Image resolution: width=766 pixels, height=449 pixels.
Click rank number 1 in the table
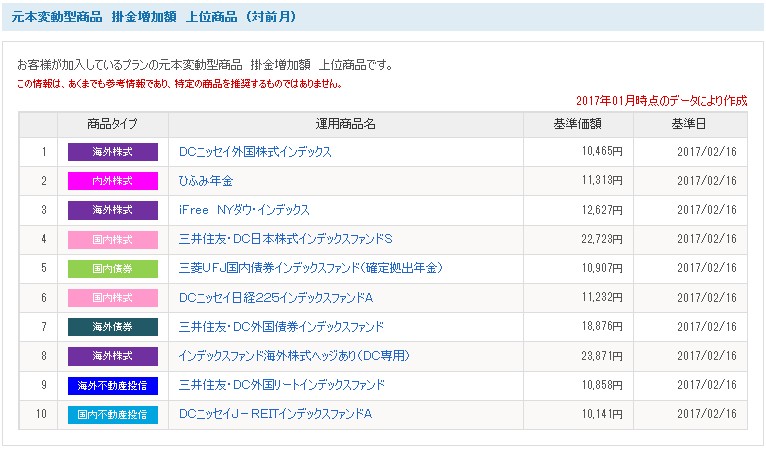pos(44,152)
